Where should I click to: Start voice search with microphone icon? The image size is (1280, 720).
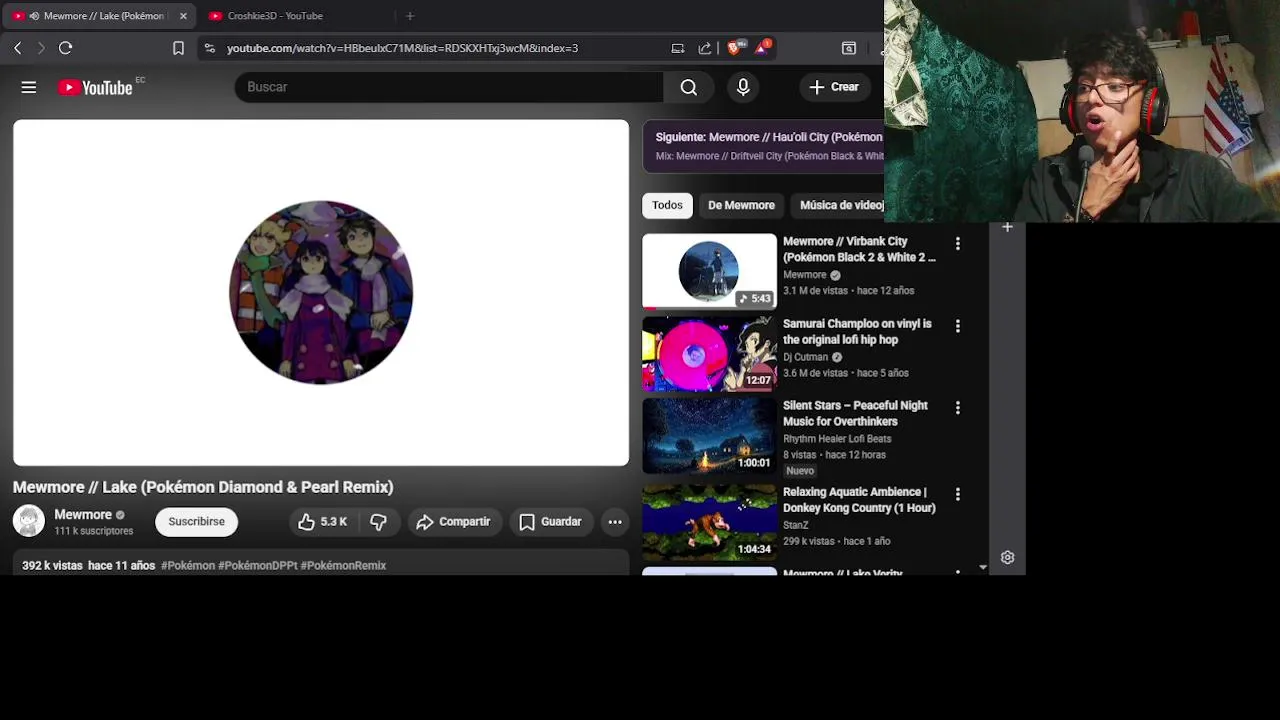743,87
